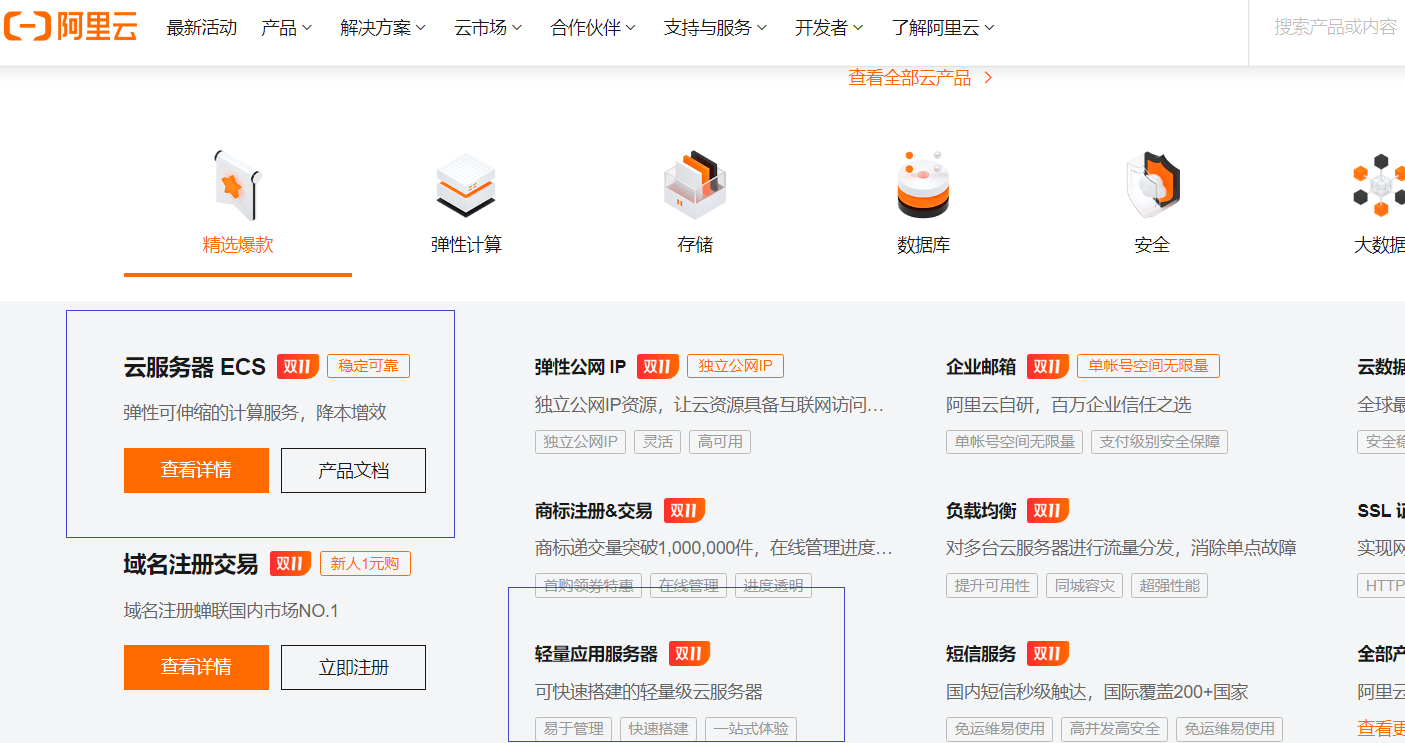Select the 数据库 database category icon
The width and height of the screenshot is (1405, 743).
coord(924,185)
